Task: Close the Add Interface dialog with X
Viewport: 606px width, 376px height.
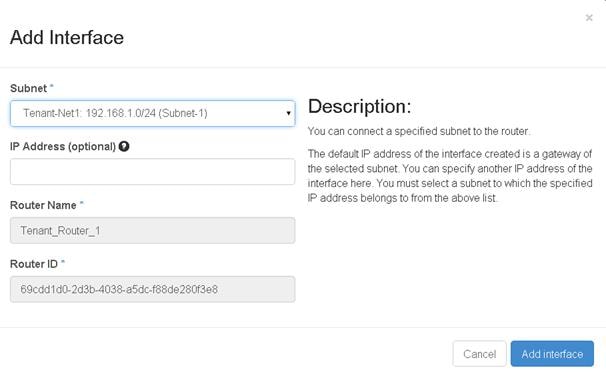Action: pyautogui.click(x=589, y=18)
